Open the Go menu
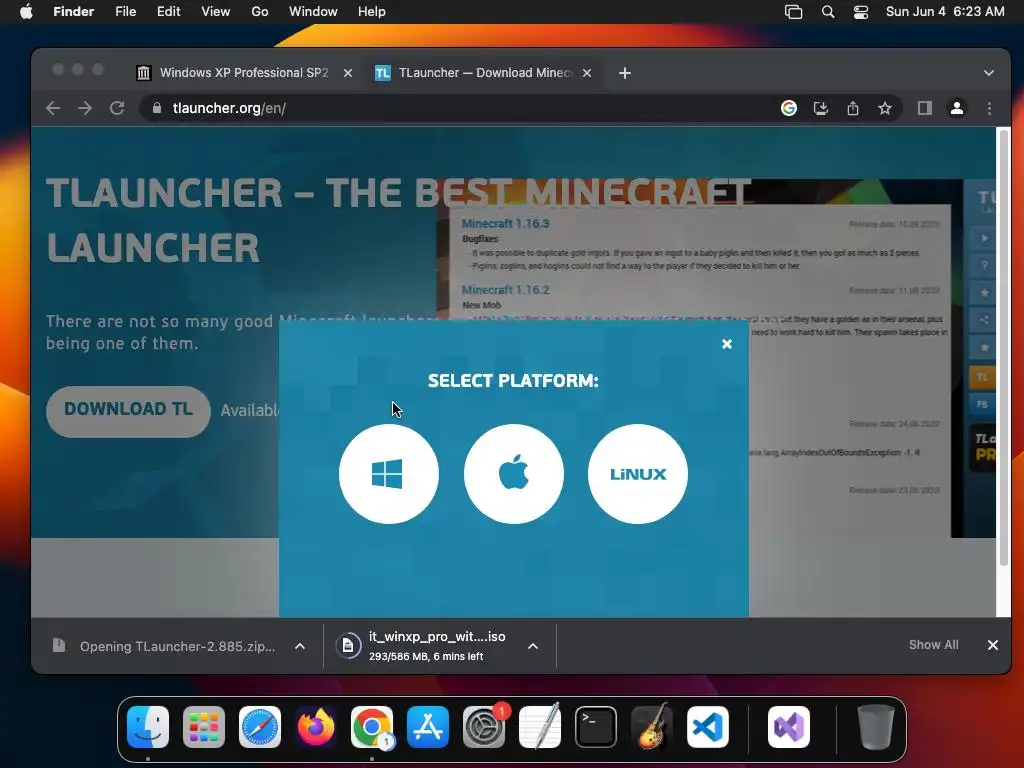 [x=260, y=12]
